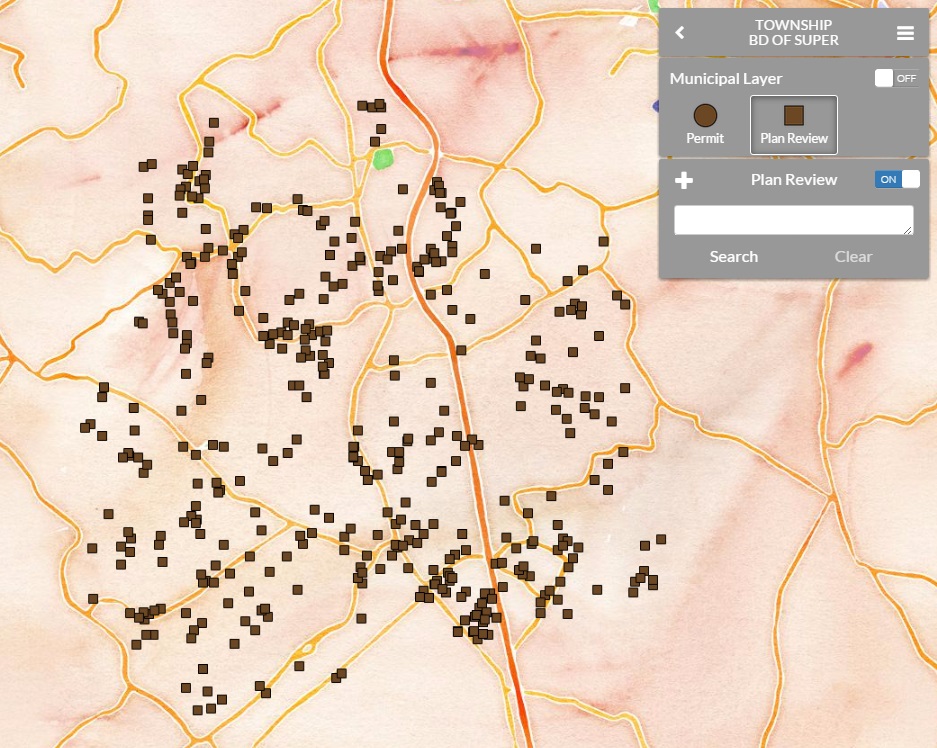Click the back arrow in the header
This screenshot has width=937, height=748.
[680, 32]
